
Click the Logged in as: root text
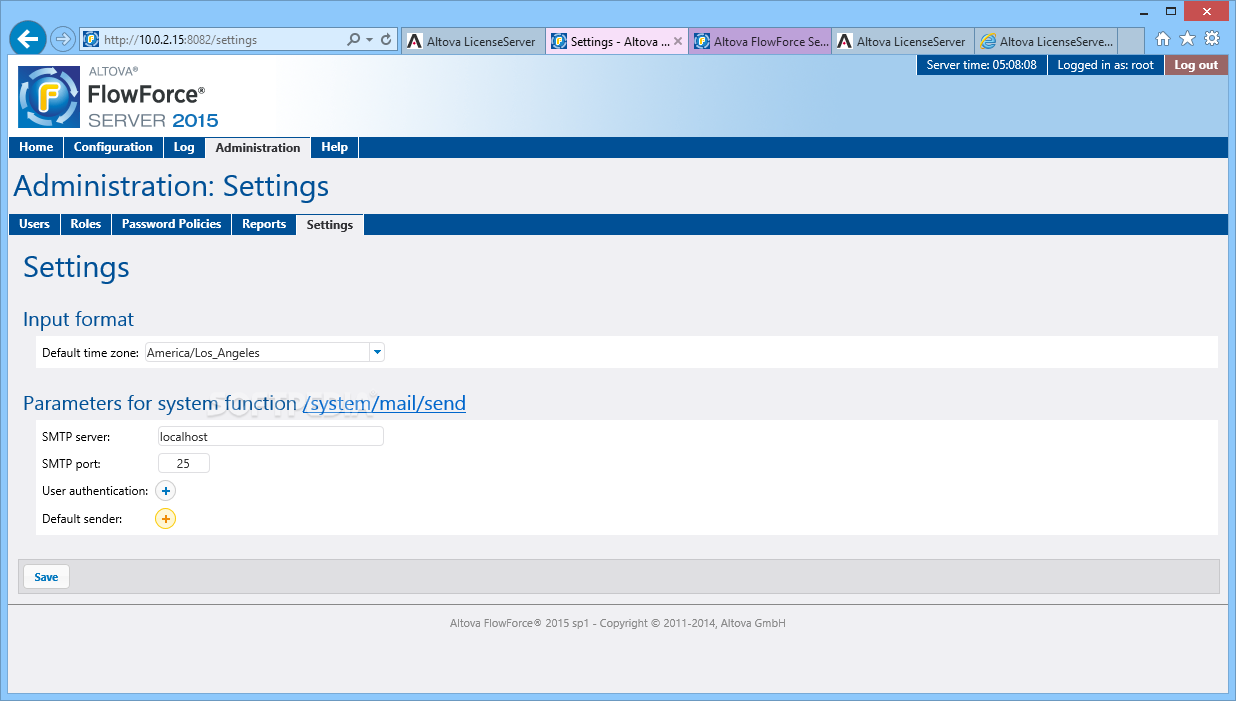pyautogui.click(x=1105, y=65)
